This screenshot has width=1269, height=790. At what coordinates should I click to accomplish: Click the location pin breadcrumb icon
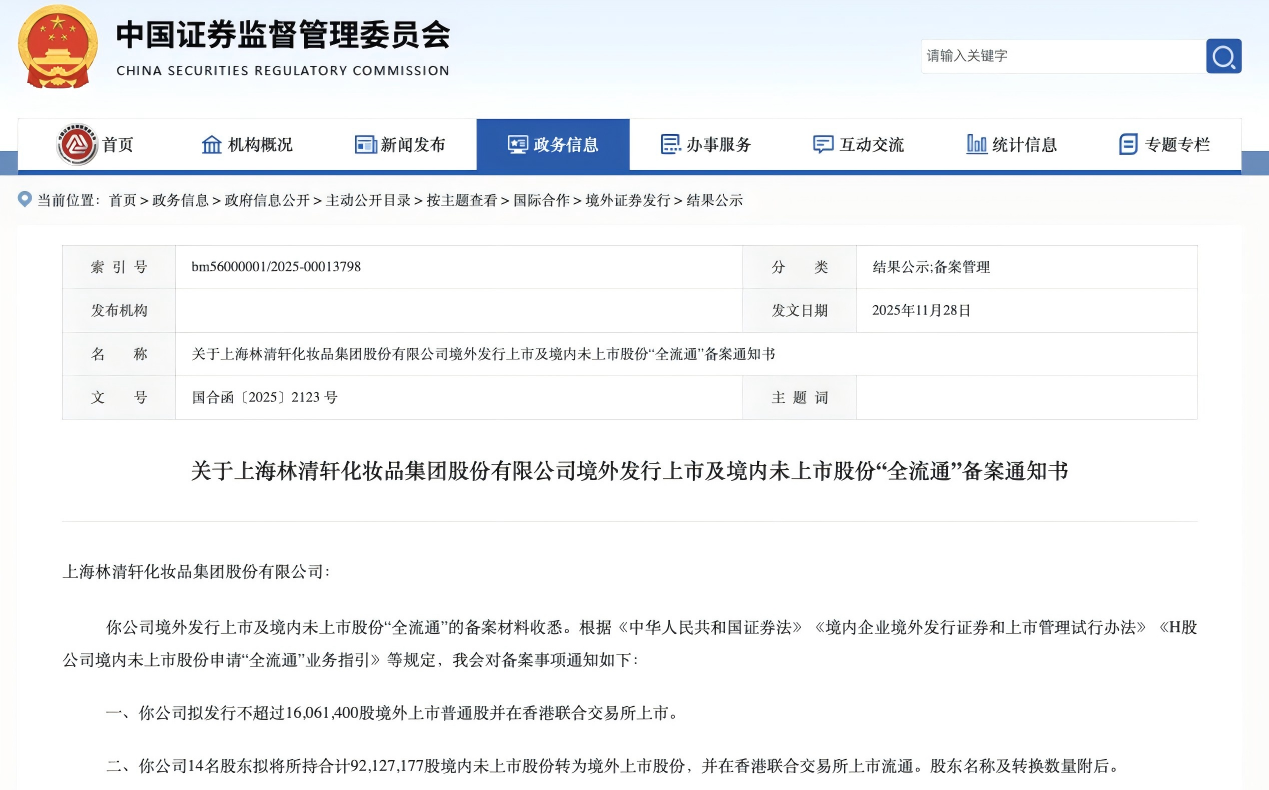(x=25, y=200)
